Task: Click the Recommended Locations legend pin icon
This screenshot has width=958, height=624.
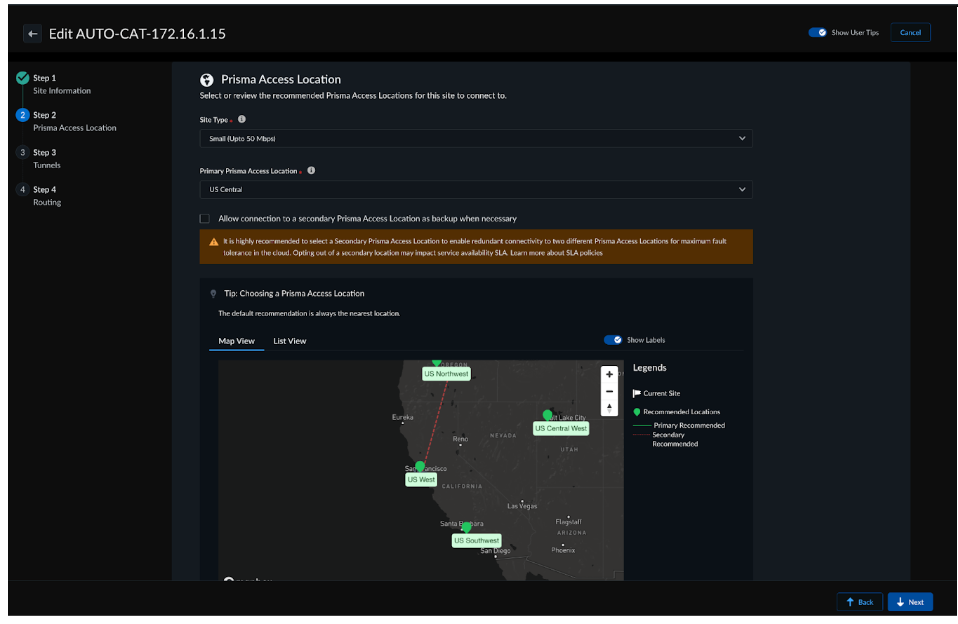Action: coord(637,412)
